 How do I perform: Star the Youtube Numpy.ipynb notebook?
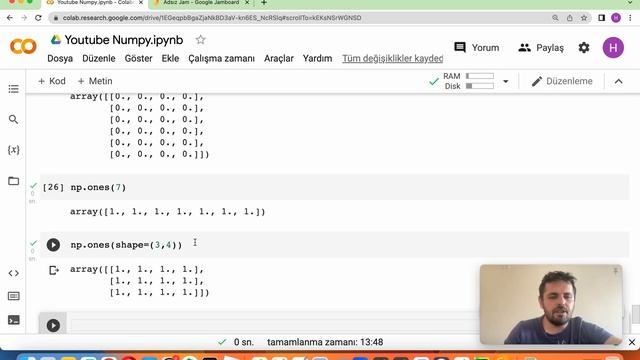pos(200,40)
